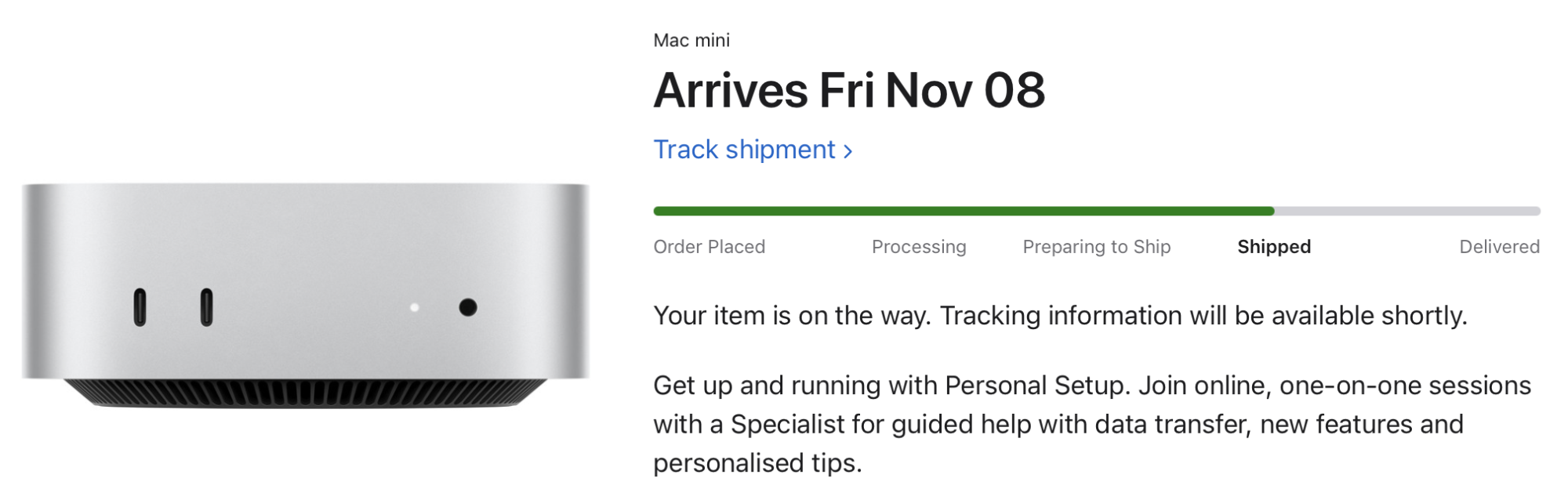Click the black vent grille under Mac mini
1568x489 pixels.
[x=306, y=392]
